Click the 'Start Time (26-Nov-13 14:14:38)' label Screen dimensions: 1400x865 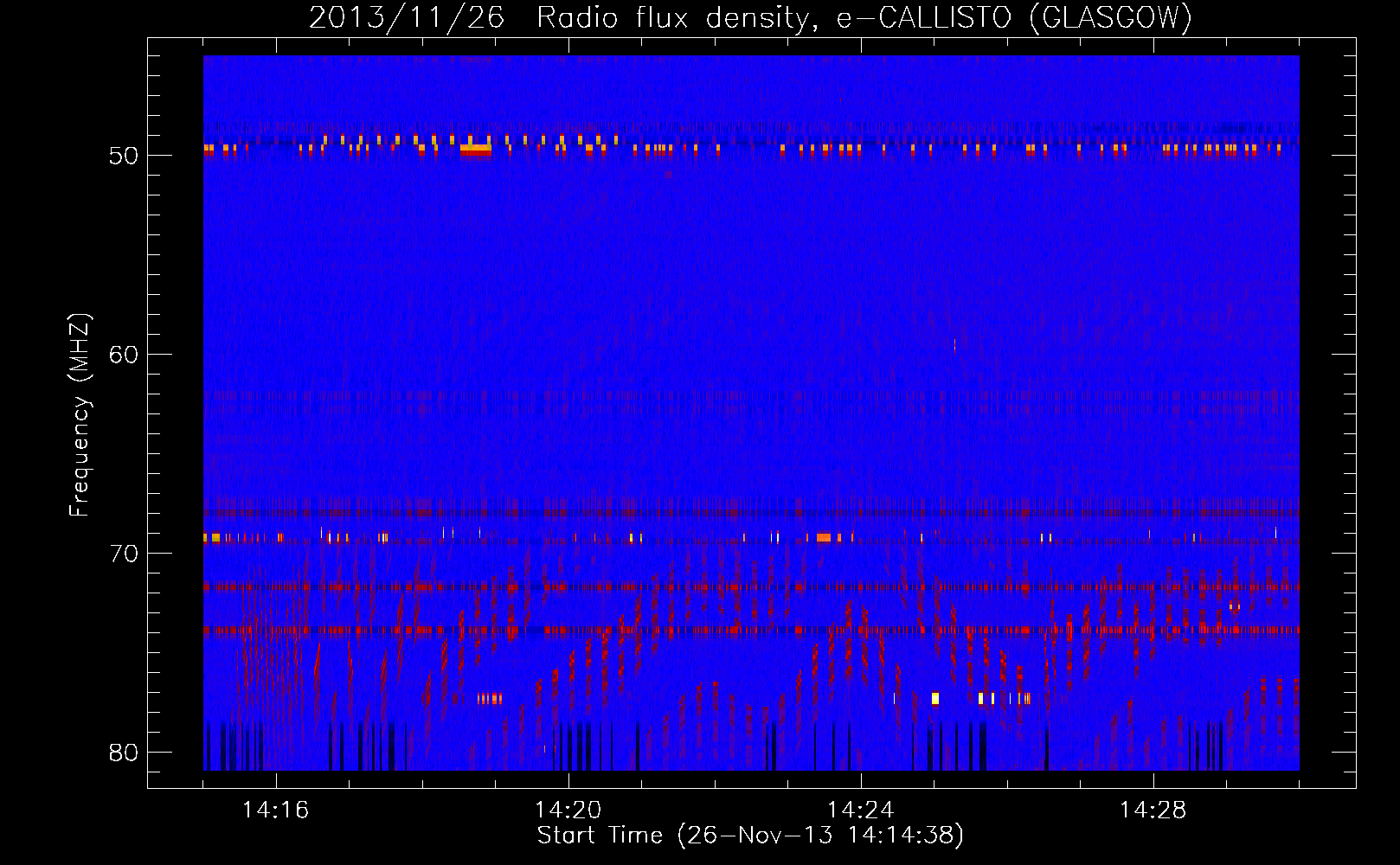point(750,836)
